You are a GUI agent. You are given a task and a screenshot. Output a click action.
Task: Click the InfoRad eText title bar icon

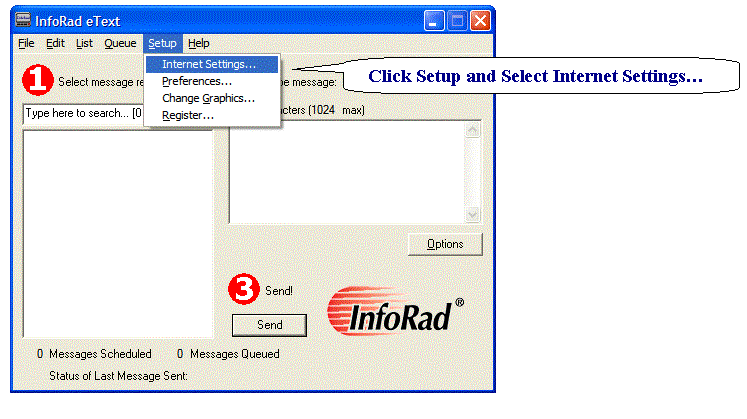click(x=23, y=20)
